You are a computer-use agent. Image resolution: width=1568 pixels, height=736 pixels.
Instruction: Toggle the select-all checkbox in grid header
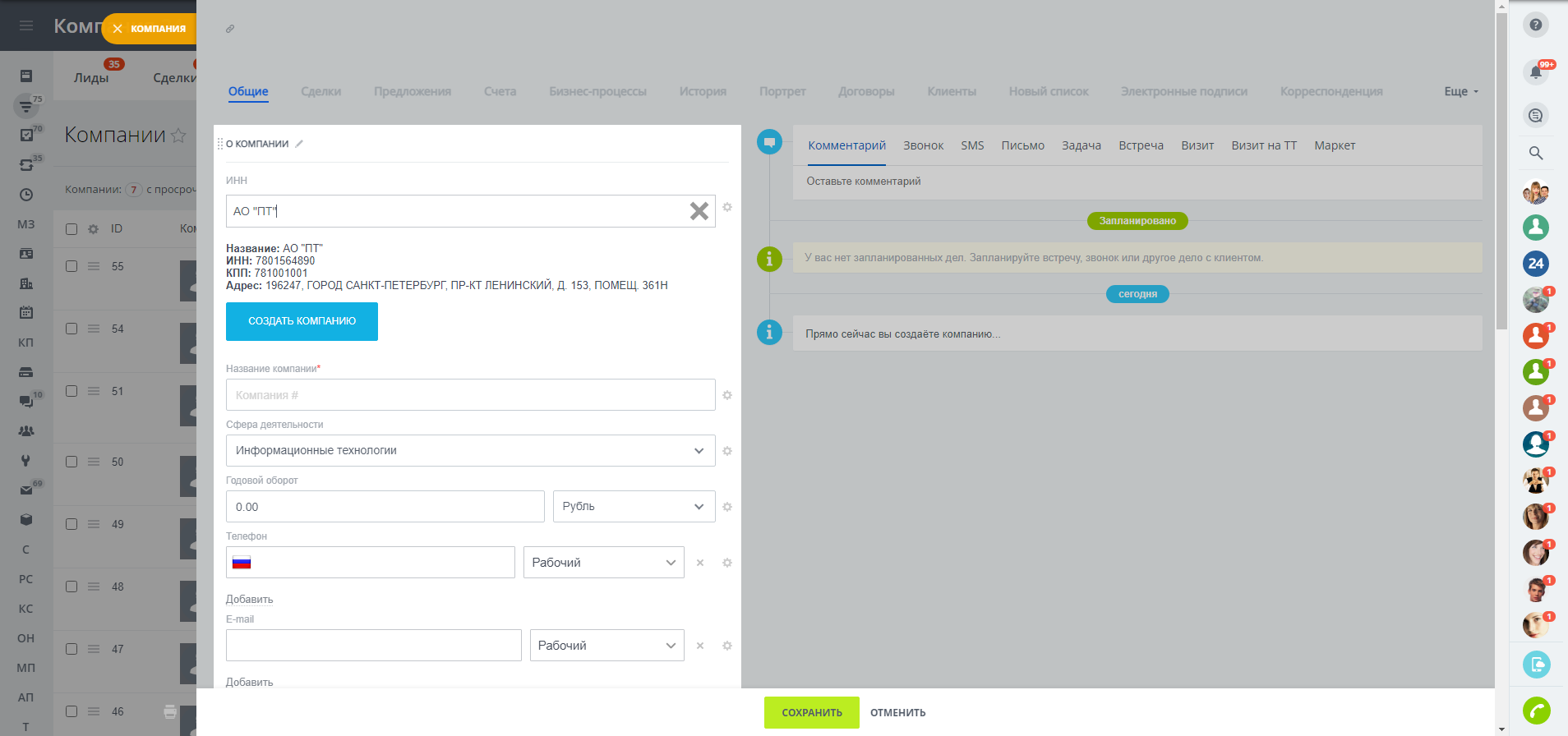(x=71, y=229)
